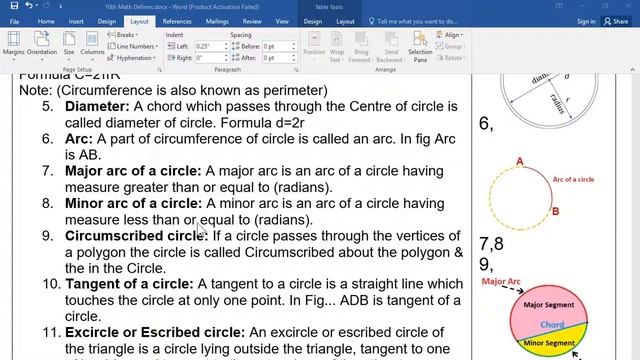The height and width of the screenshot is (360, 640).
Task: Click the Redo button in quick access toolbar
Action: (47, 6)
